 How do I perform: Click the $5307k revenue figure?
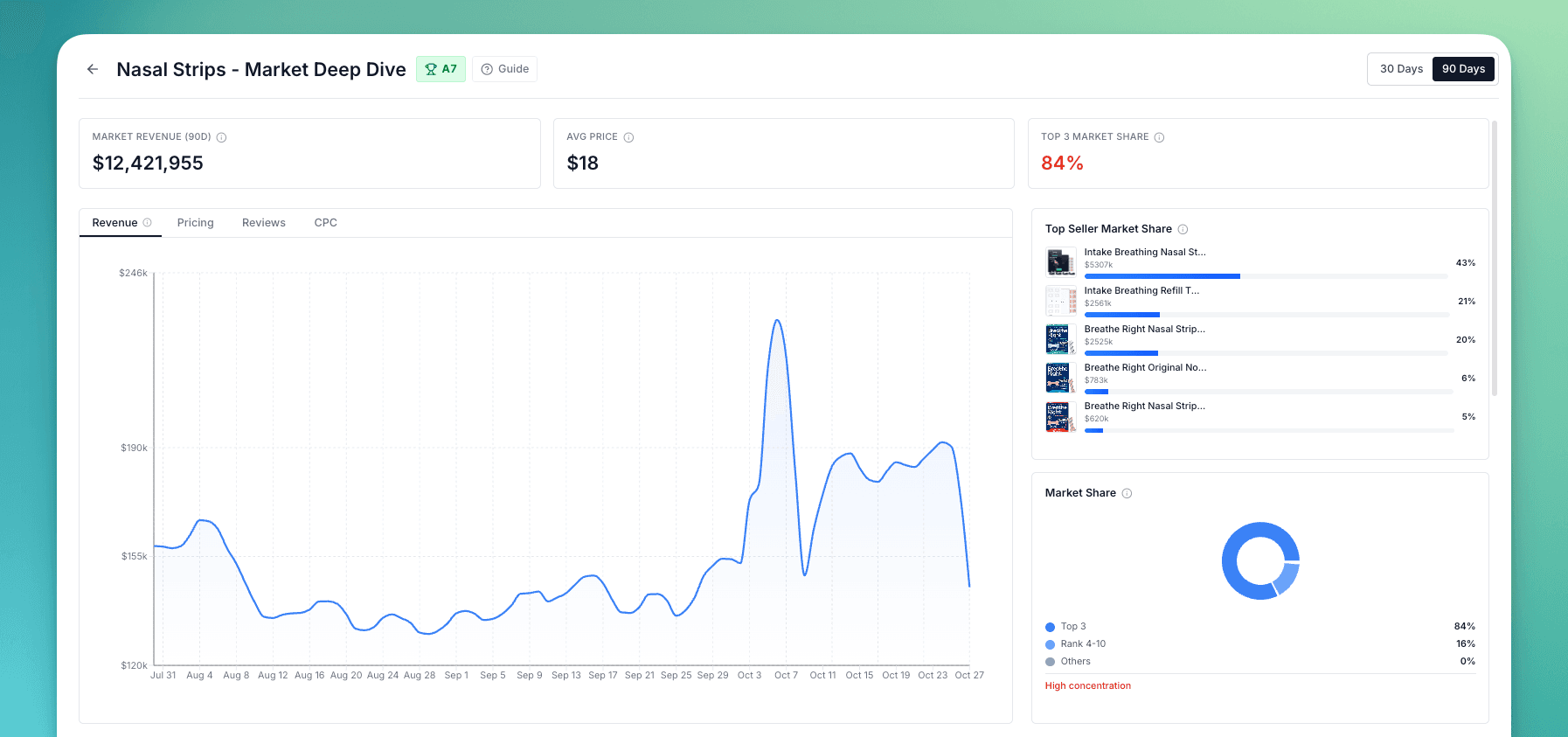coord(1099,265)
